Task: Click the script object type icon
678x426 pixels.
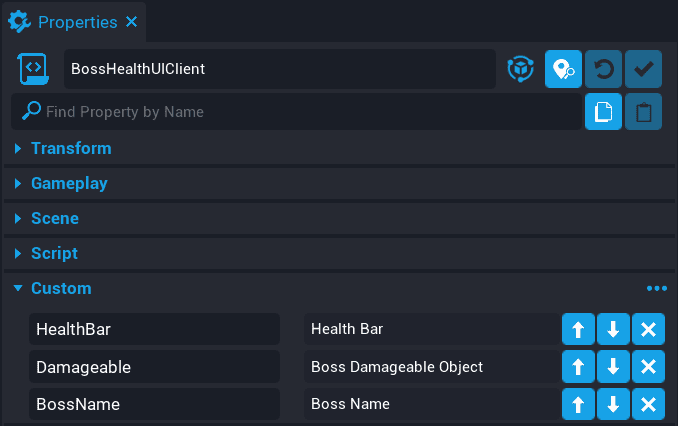Action: click(34, 70)
